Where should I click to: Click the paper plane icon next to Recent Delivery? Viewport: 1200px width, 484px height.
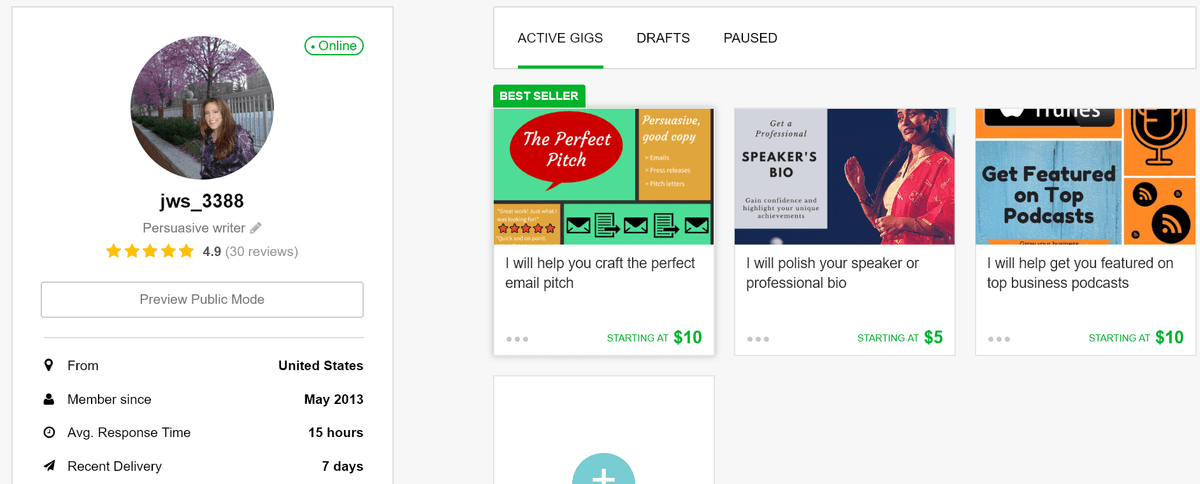[48, 466]
